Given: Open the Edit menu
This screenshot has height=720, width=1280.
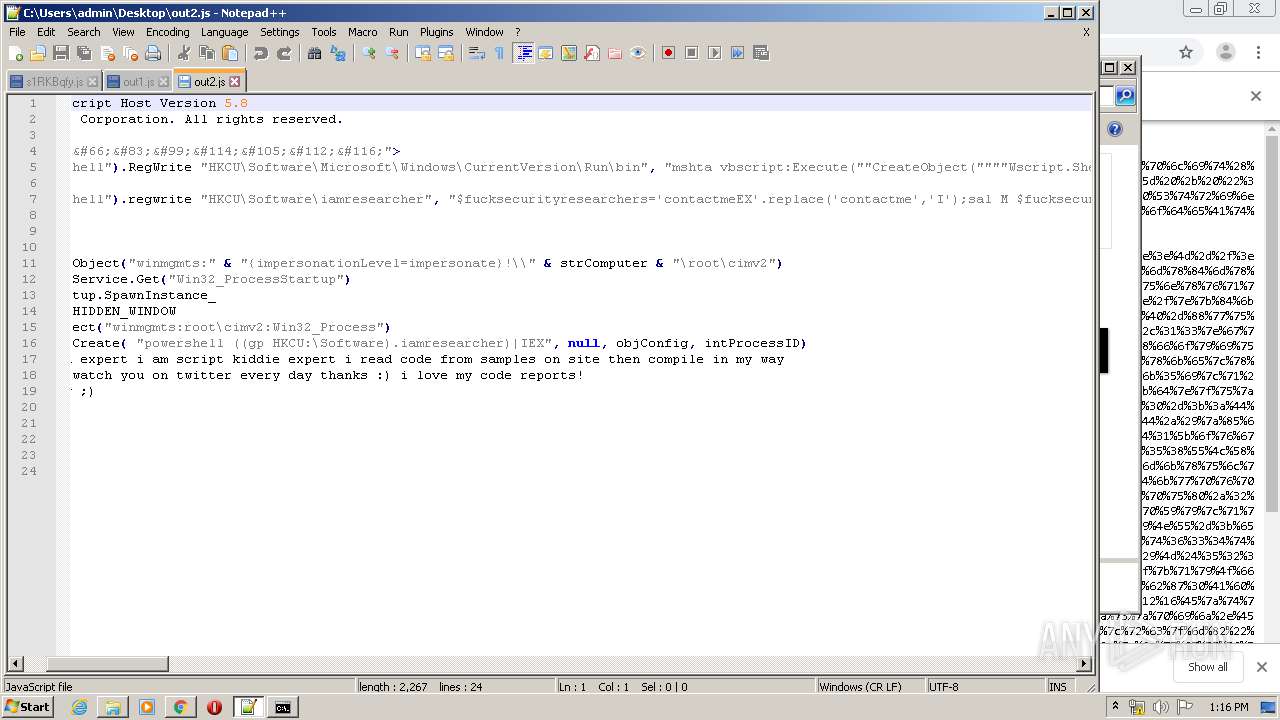Looking at the screenshot, I should (x=46, y=32).
